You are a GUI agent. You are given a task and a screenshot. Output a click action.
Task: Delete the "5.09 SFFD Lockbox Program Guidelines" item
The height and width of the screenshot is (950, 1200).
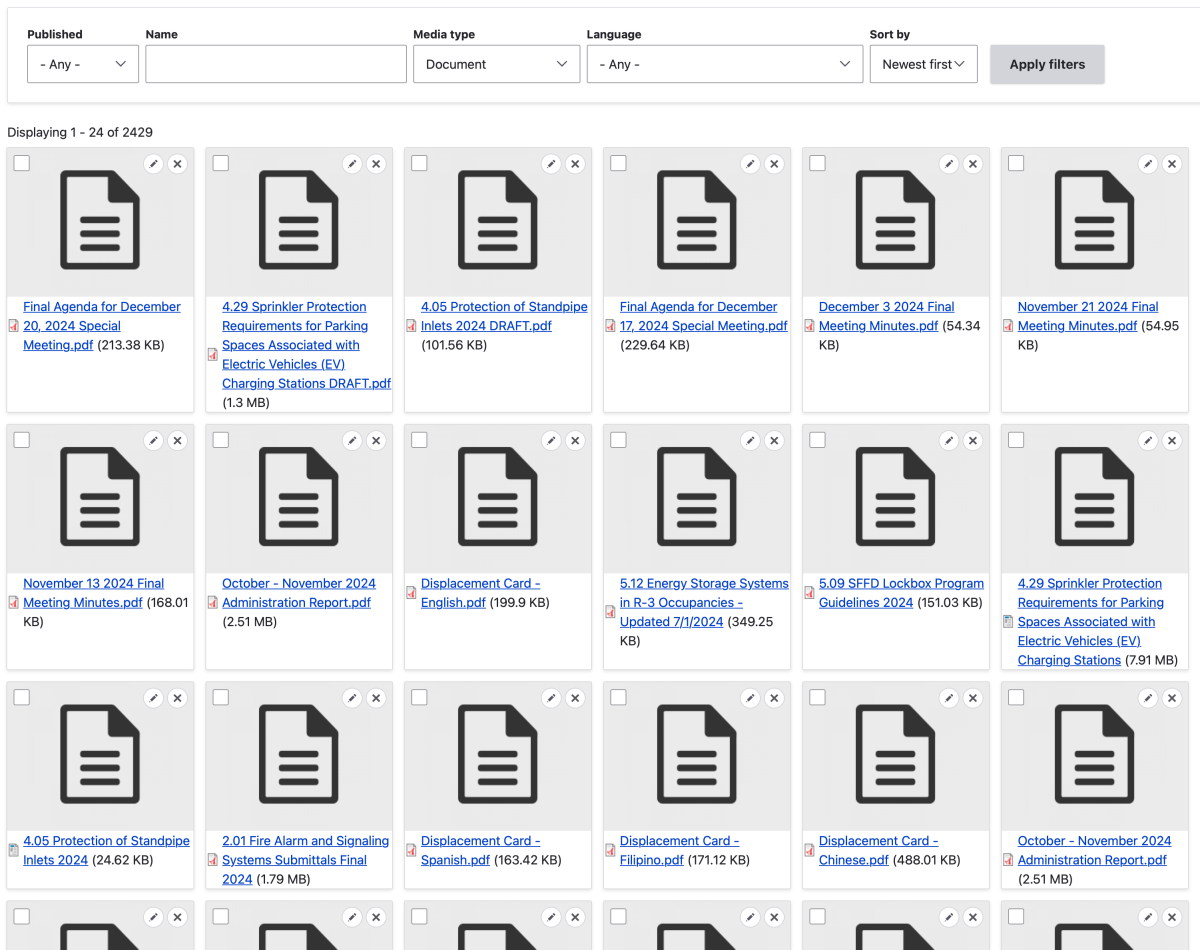pyautogui.click(x=973, y=440)
